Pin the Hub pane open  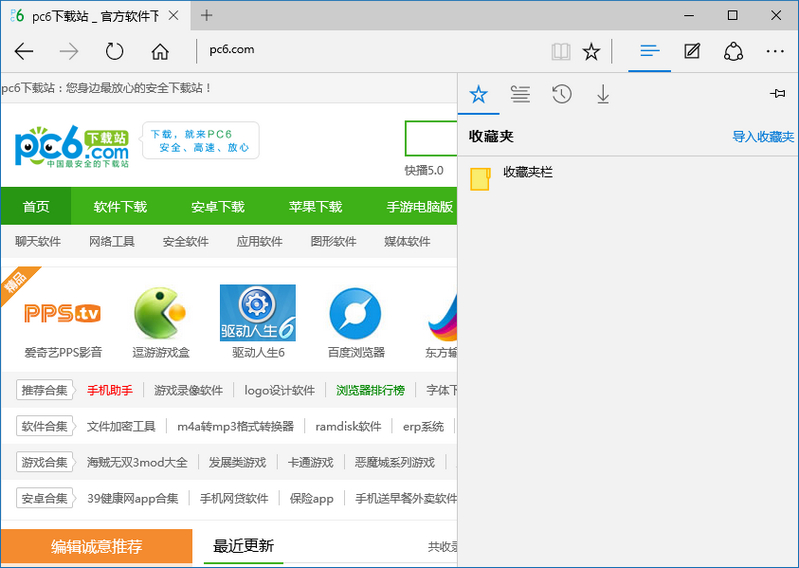778,93
